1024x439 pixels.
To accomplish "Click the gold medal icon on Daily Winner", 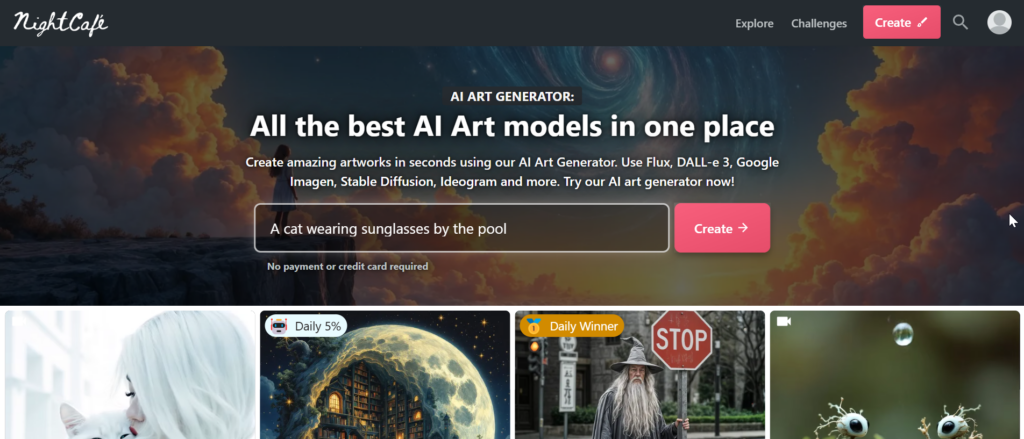I will 534,325.
